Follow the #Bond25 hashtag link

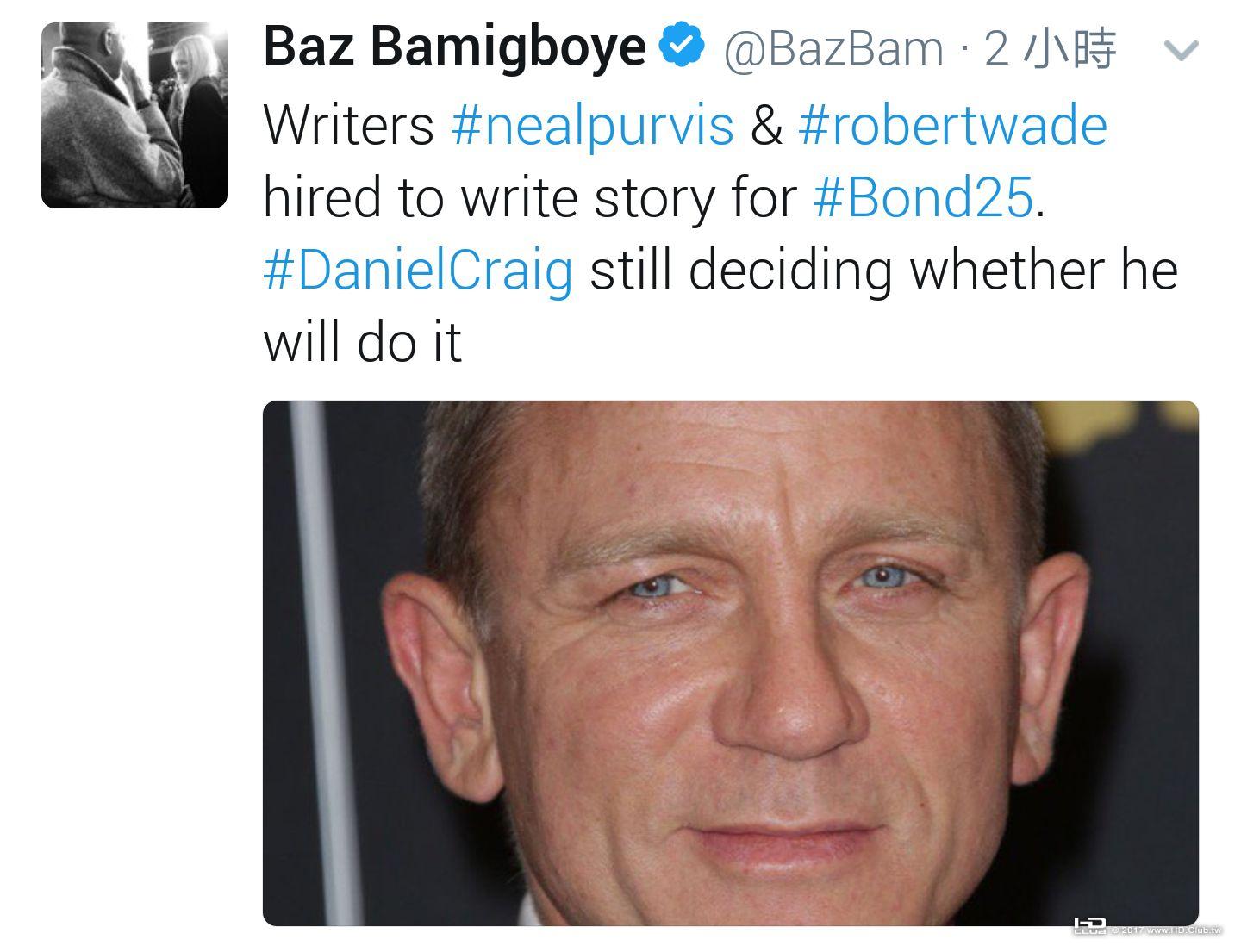(923, 197)
